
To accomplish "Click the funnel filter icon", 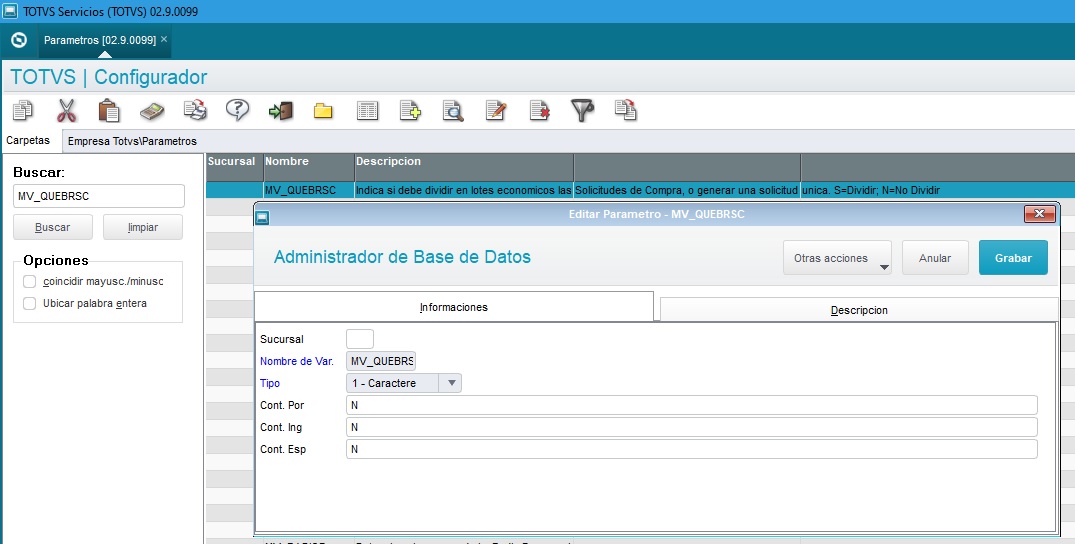I will pyautogui.click(x=582, y=110).
